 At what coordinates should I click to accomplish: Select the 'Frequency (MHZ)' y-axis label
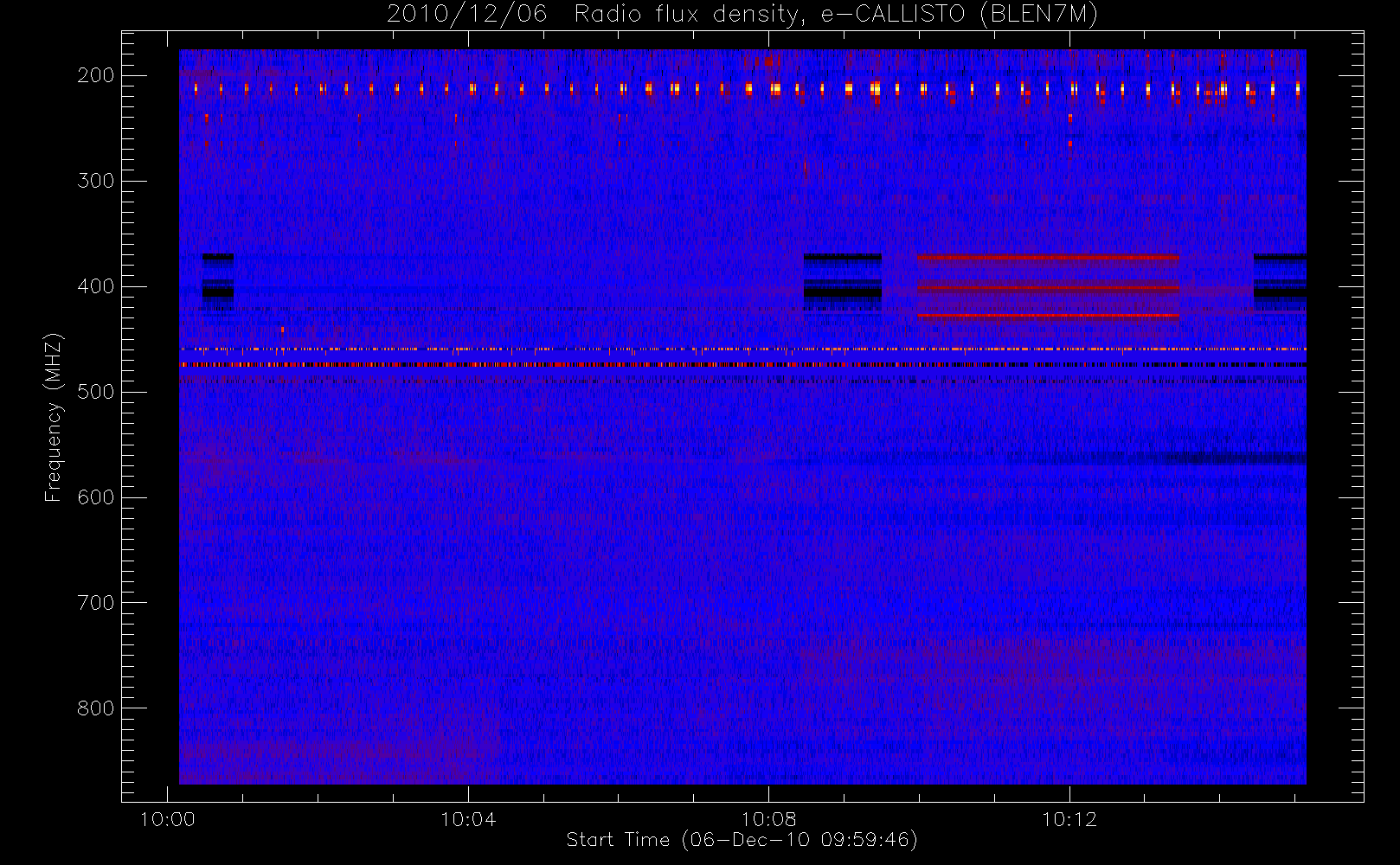tap(54, 417)
